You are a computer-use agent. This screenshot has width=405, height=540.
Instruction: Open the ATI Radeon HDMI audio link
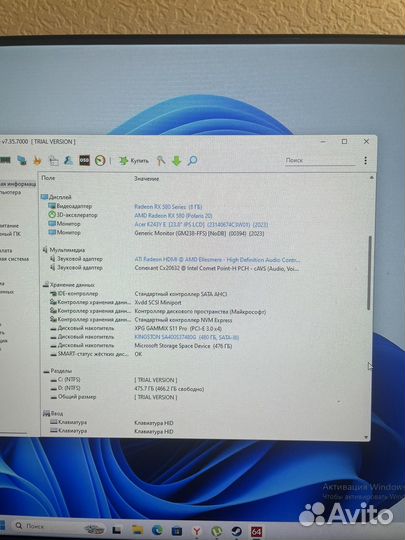pos(217,260)
